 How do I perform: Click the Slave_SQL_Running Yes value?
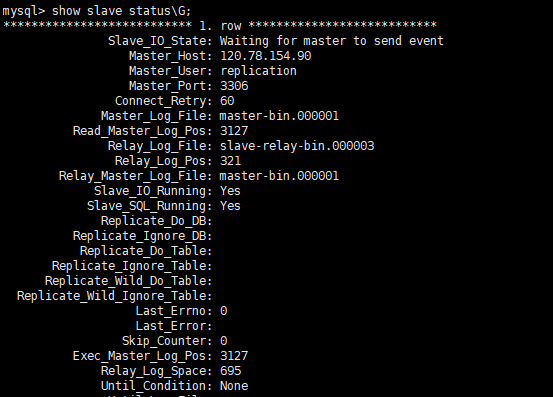[230, 206]
